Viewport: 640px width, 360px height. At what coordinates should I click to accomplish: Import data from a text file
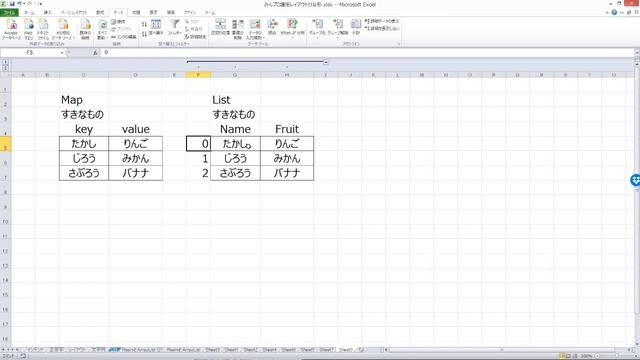click(43, 29)
